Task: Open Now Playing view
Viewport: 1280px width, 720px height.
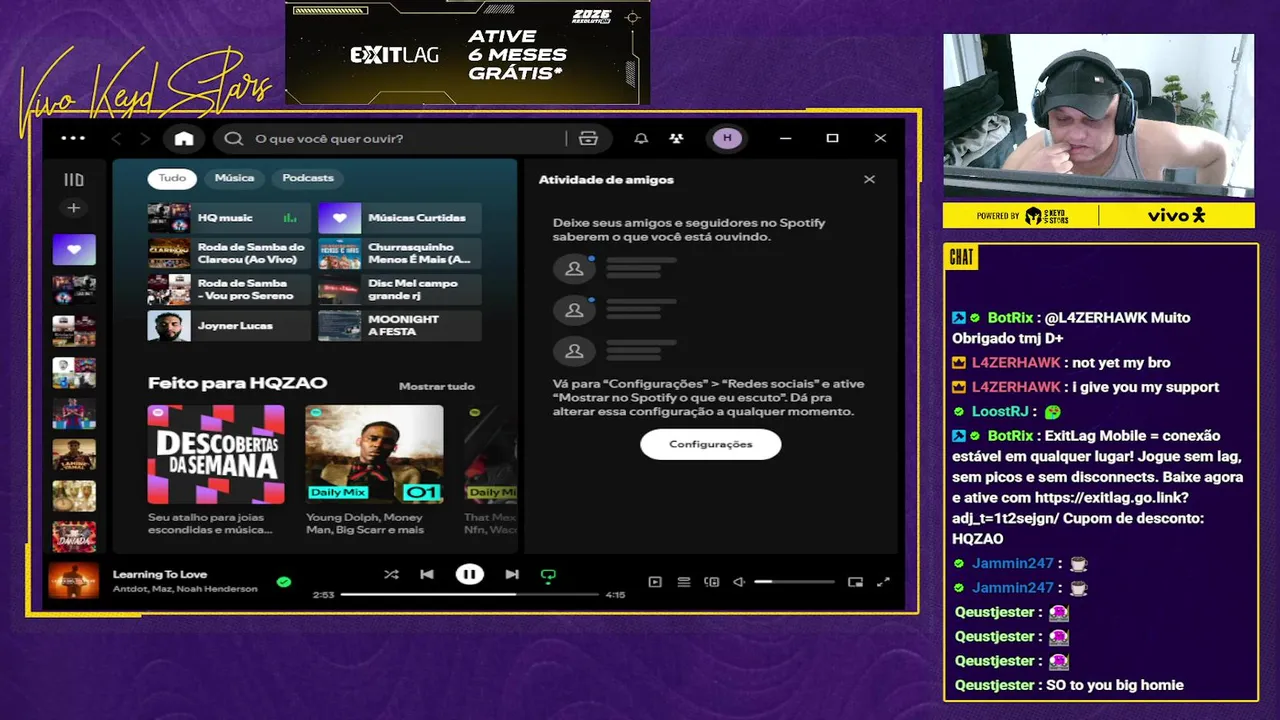Action: (655, 582)
